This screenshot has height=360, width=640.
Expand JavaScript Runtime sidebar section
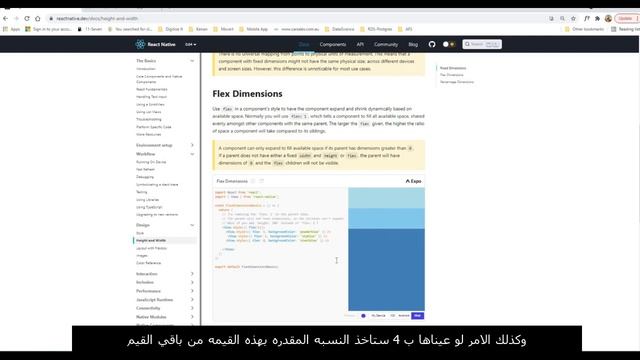click(x=165, y=300)
